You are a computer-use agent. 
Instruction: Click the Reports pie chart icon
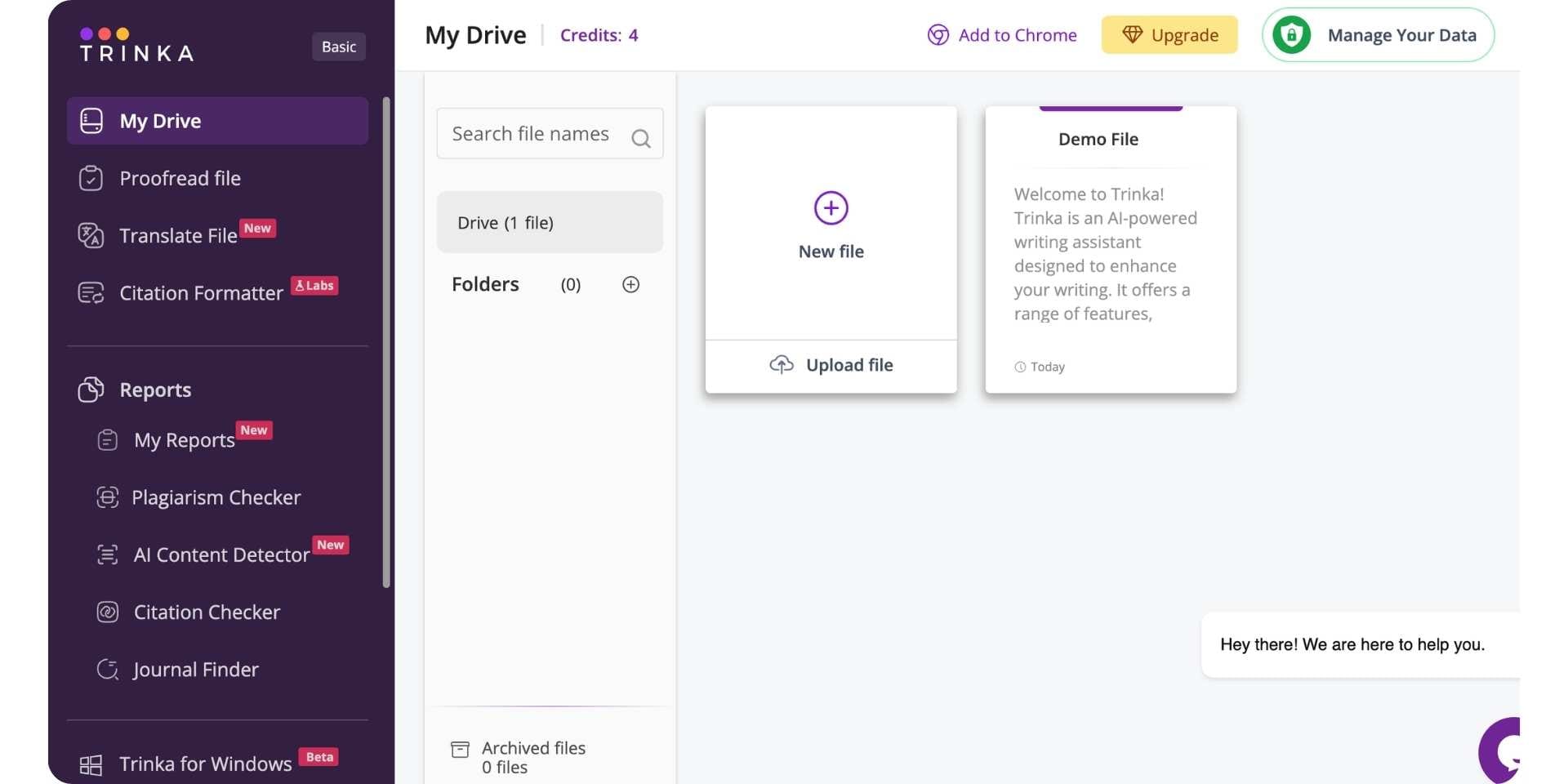[x=91, y=390]
